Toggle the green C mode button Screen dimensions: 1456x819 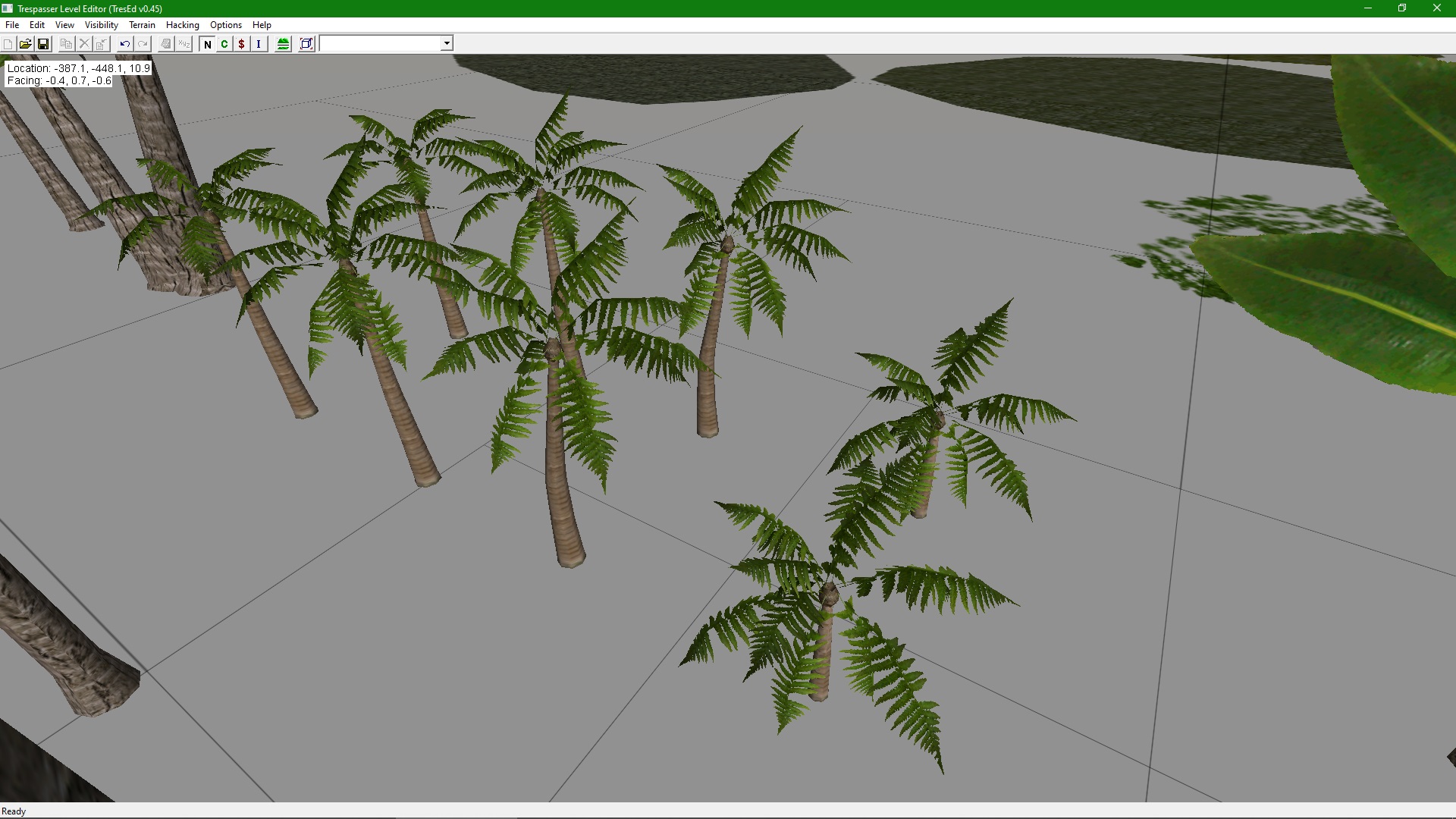pos(224,44)
